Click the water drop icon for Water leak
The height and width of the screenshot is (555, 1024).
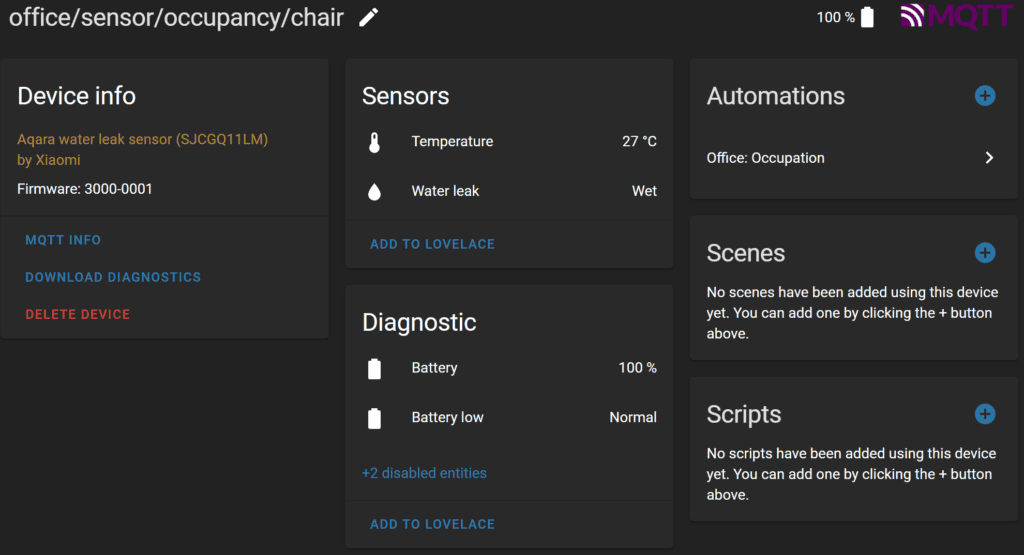coord(374,191)
